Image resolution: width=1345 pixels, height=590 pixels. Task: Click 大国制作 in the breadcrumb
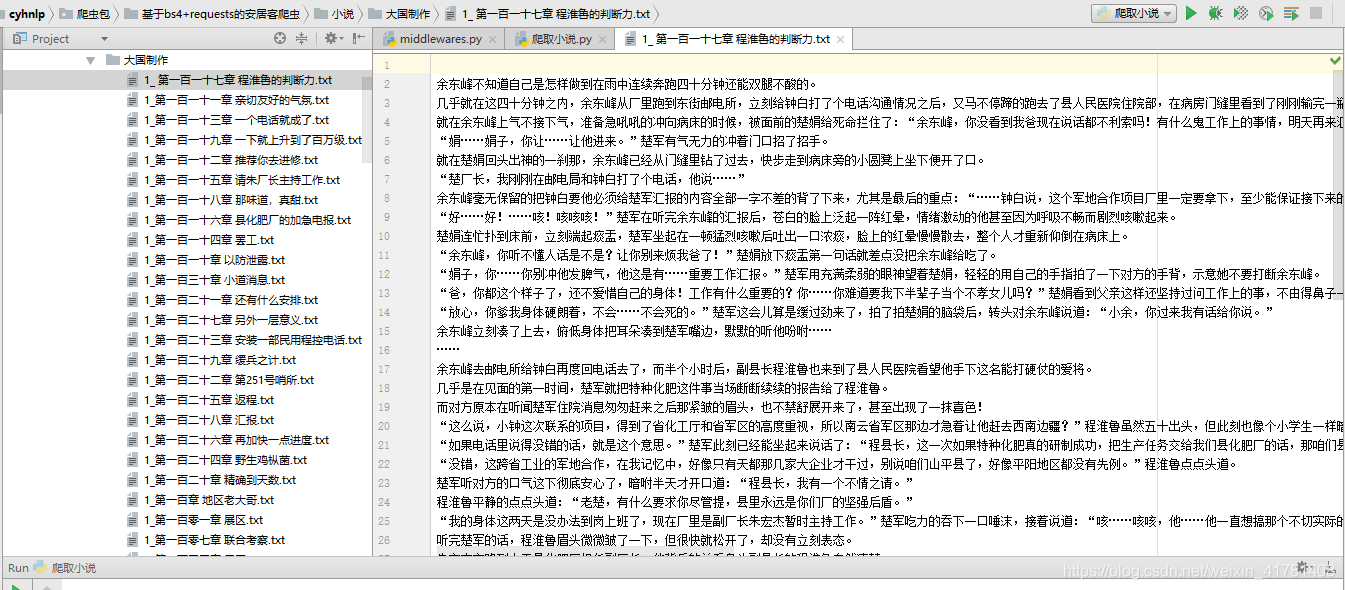click(x=401, y=14)
